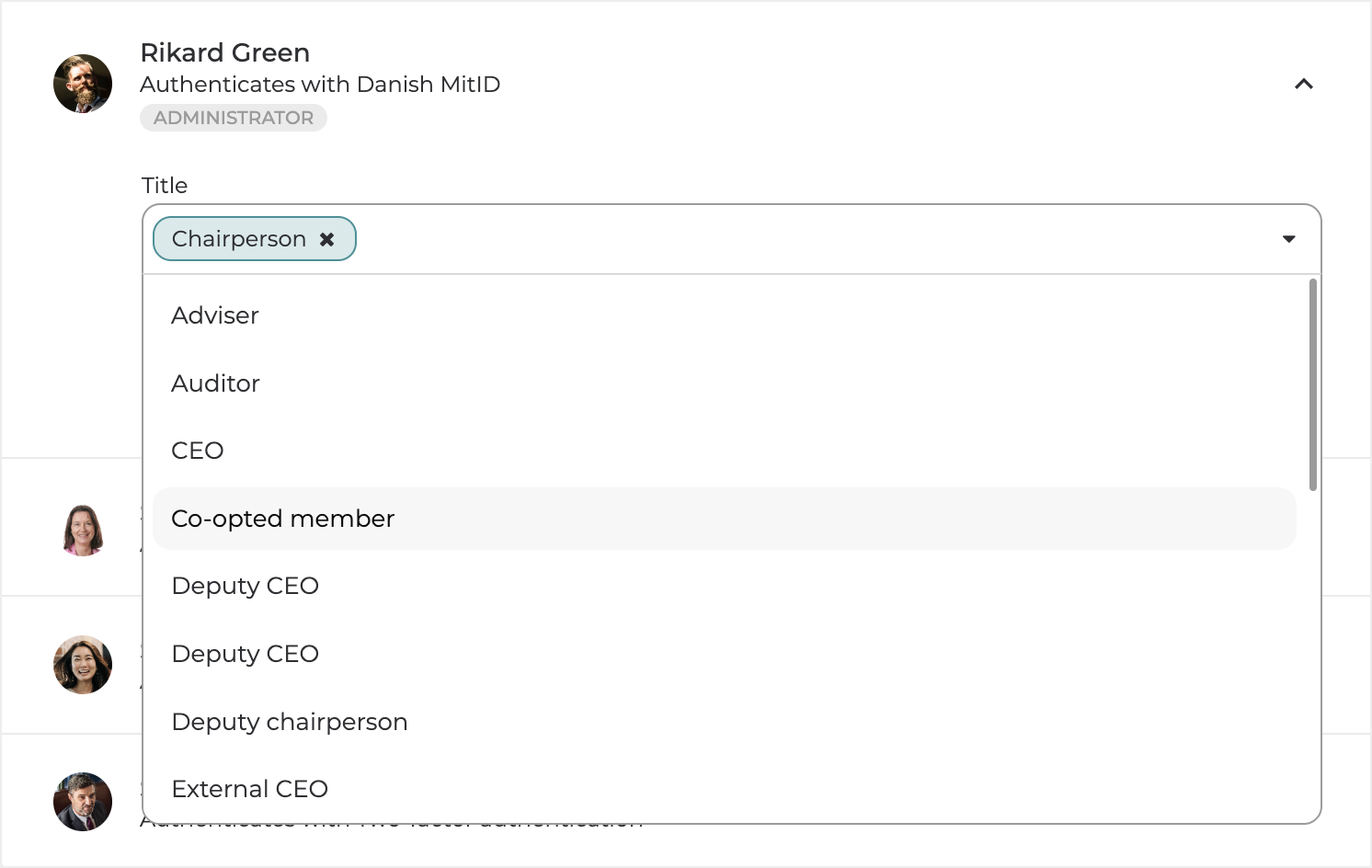Click the avatar of the brown-haired woman
1372x868 pixels.
[x=83, y=531]
